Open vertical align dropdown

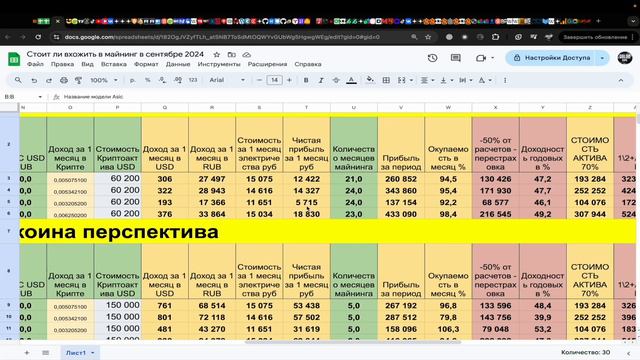tap(447, 80)
